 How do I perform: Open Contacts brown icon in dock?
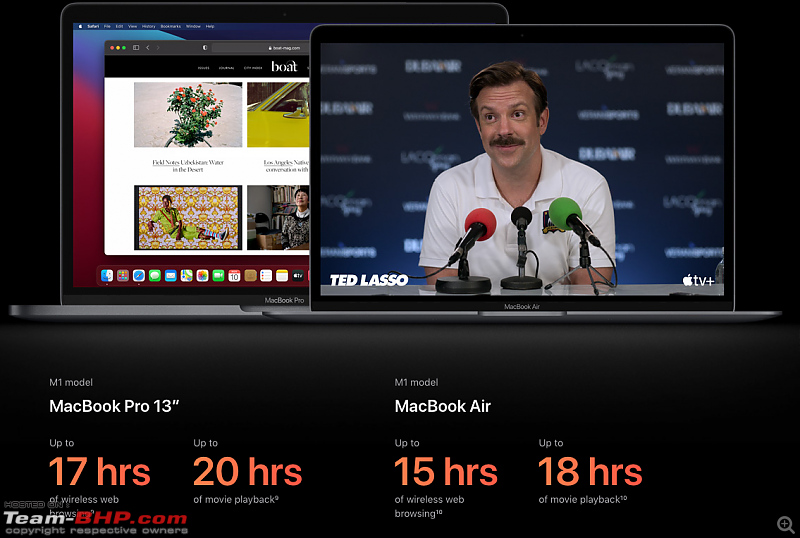[250, 276]
